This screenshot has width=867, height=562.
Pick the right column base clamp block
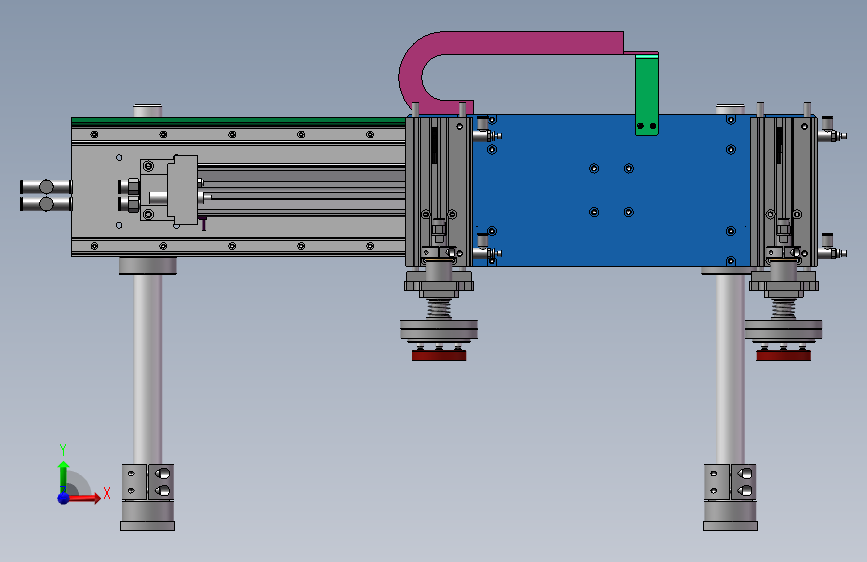coord(730,482)
